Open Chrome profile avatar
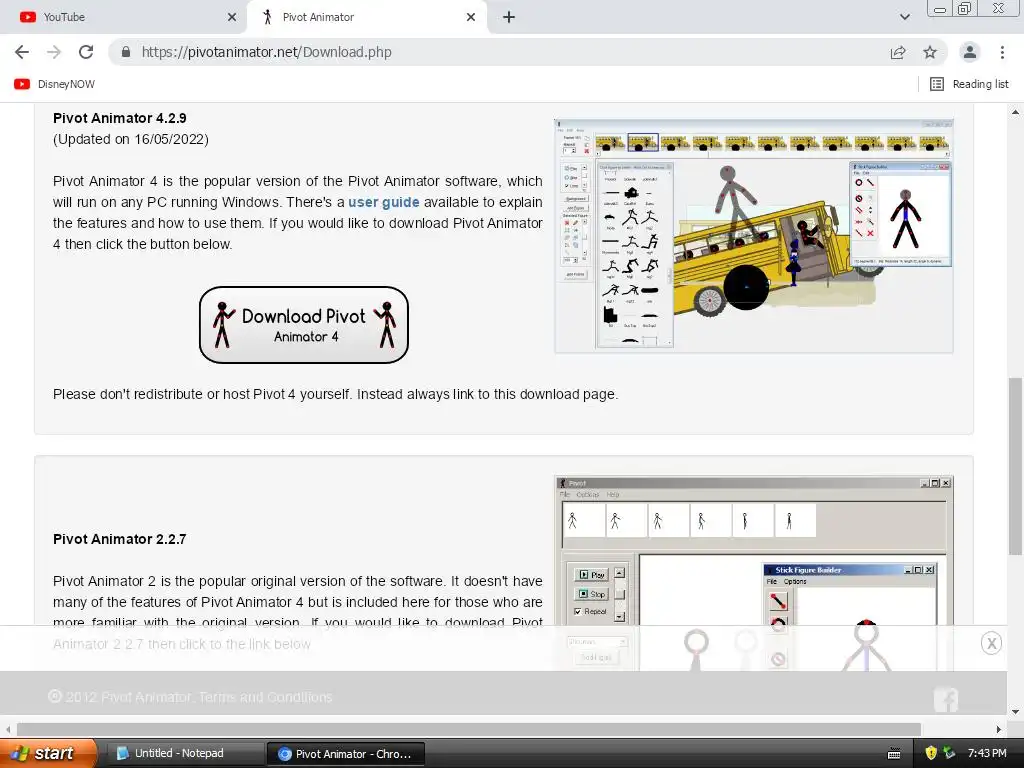 click(x=970, y=52)
